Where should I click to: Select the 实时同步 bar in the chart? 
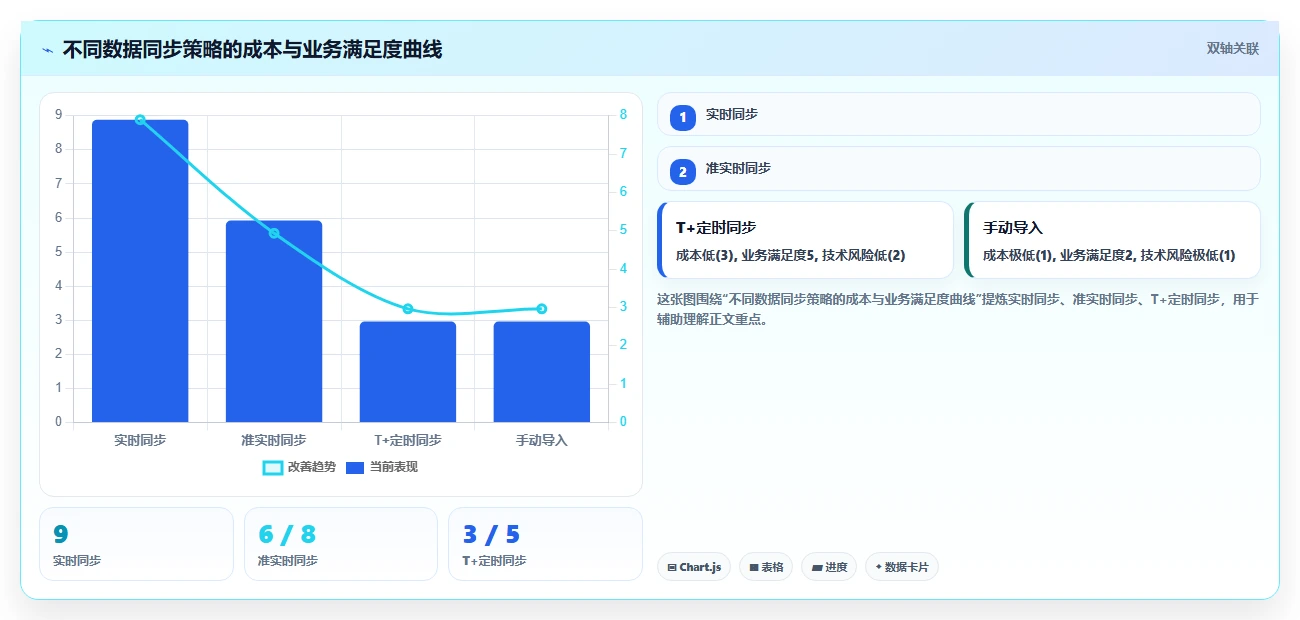pos(140,271)
